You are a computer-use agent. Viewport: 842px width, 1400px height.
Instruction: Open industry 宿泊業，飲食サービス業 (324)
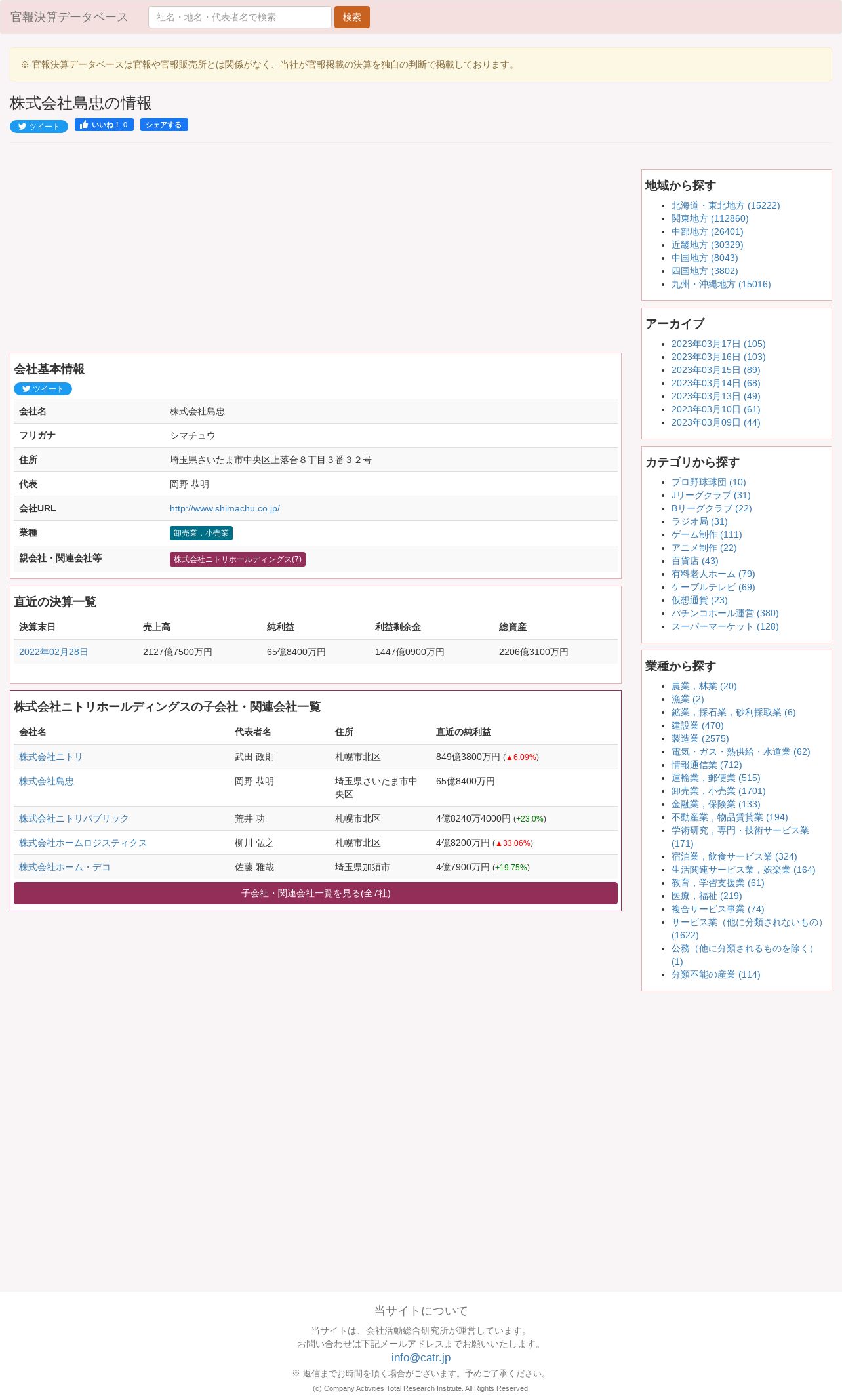click(x=734, y=856)
